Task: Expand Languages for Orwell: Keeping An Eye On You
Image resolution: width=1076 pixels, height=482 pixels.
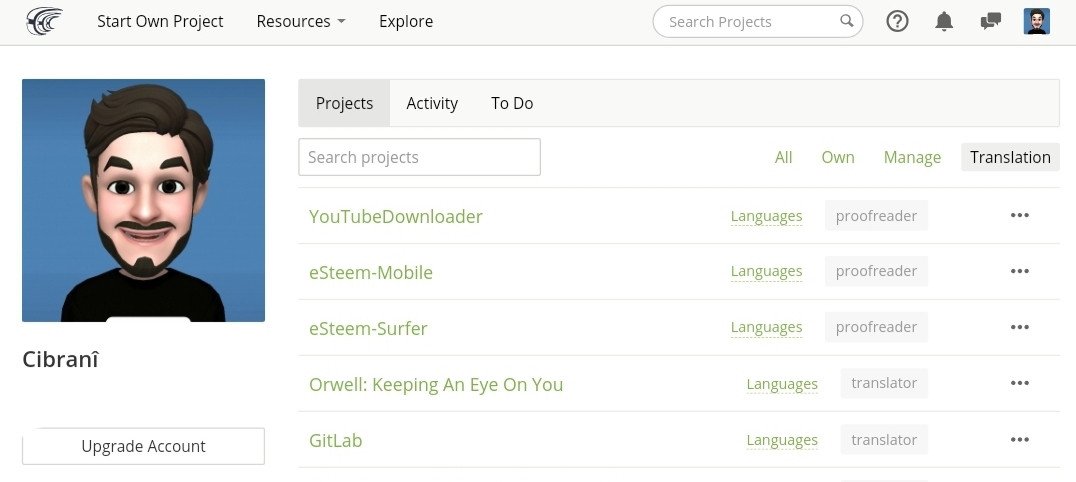Action: click(782, 384)
